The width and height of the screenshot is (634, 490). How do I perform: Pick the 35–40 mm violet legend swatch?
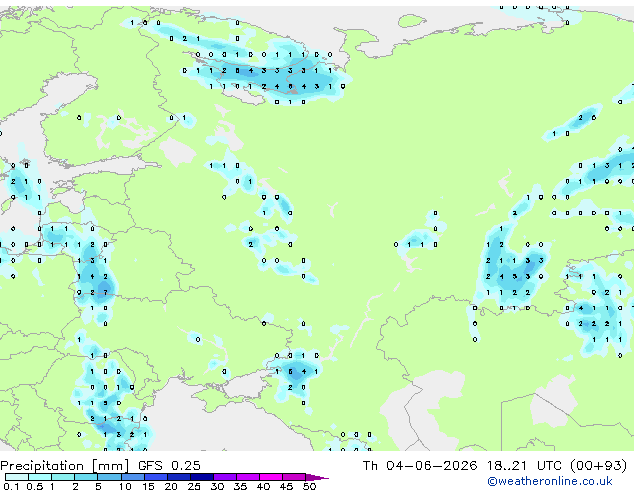click(248, 477)
